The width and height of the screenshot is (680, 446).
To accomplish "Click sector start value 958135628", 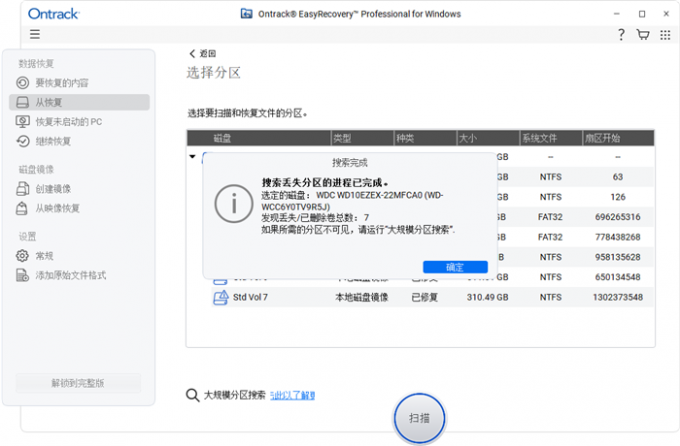I will 618,257.
